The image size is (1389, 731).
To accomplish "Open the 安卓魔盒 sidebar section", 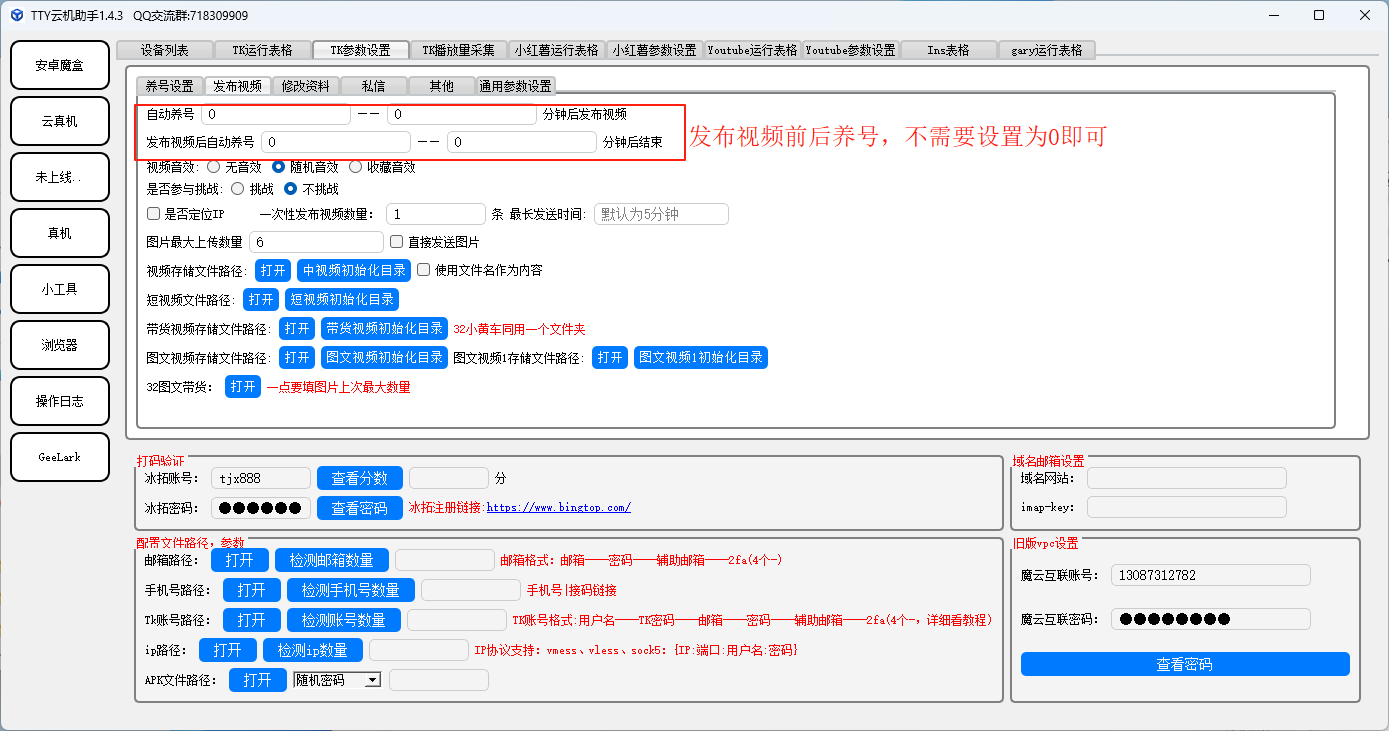I will [x=59, y=65].
